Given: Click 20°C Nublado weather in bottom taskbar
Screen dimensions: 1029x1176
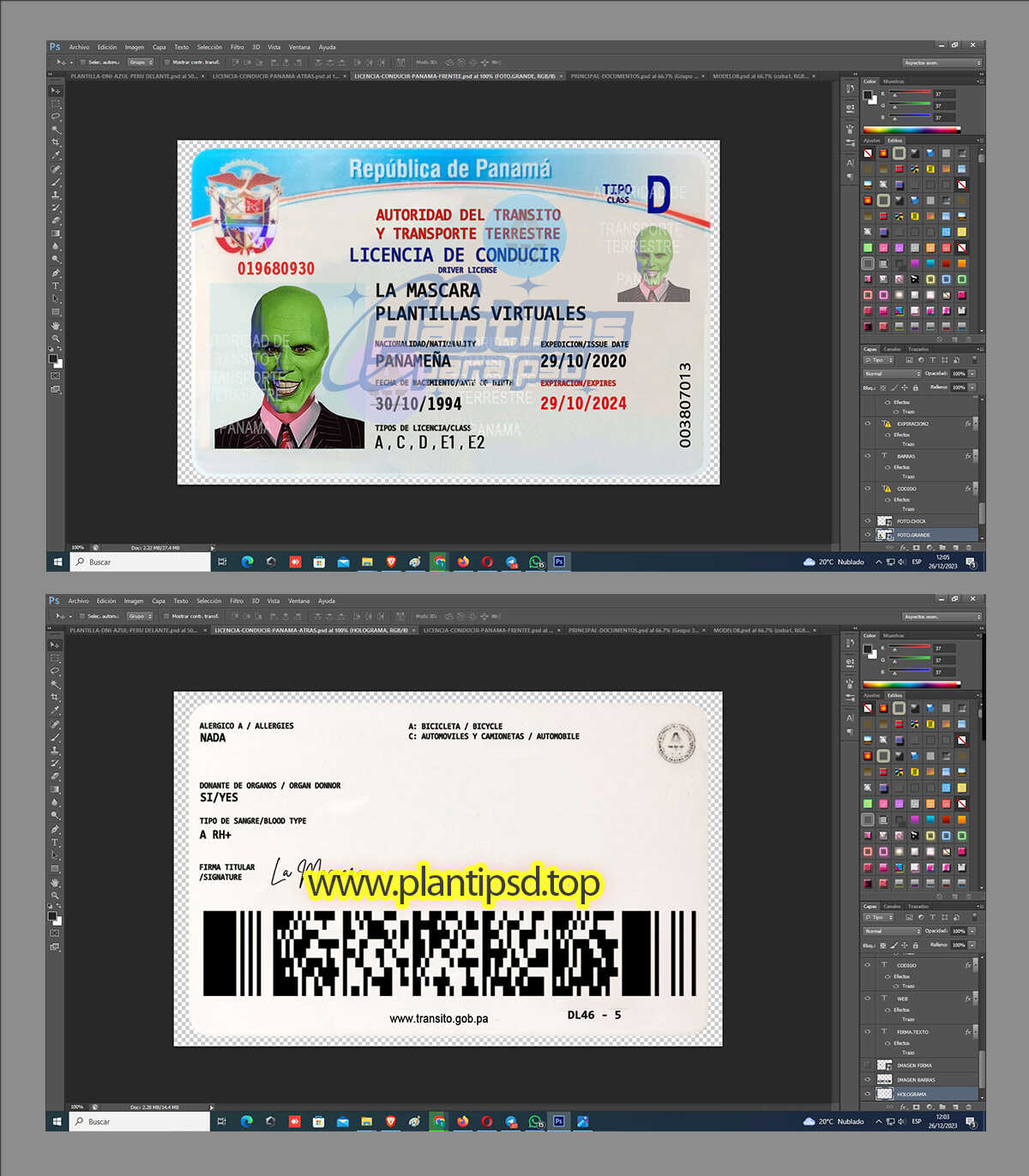Looking at the screenshot, I should pos(833,1121).
